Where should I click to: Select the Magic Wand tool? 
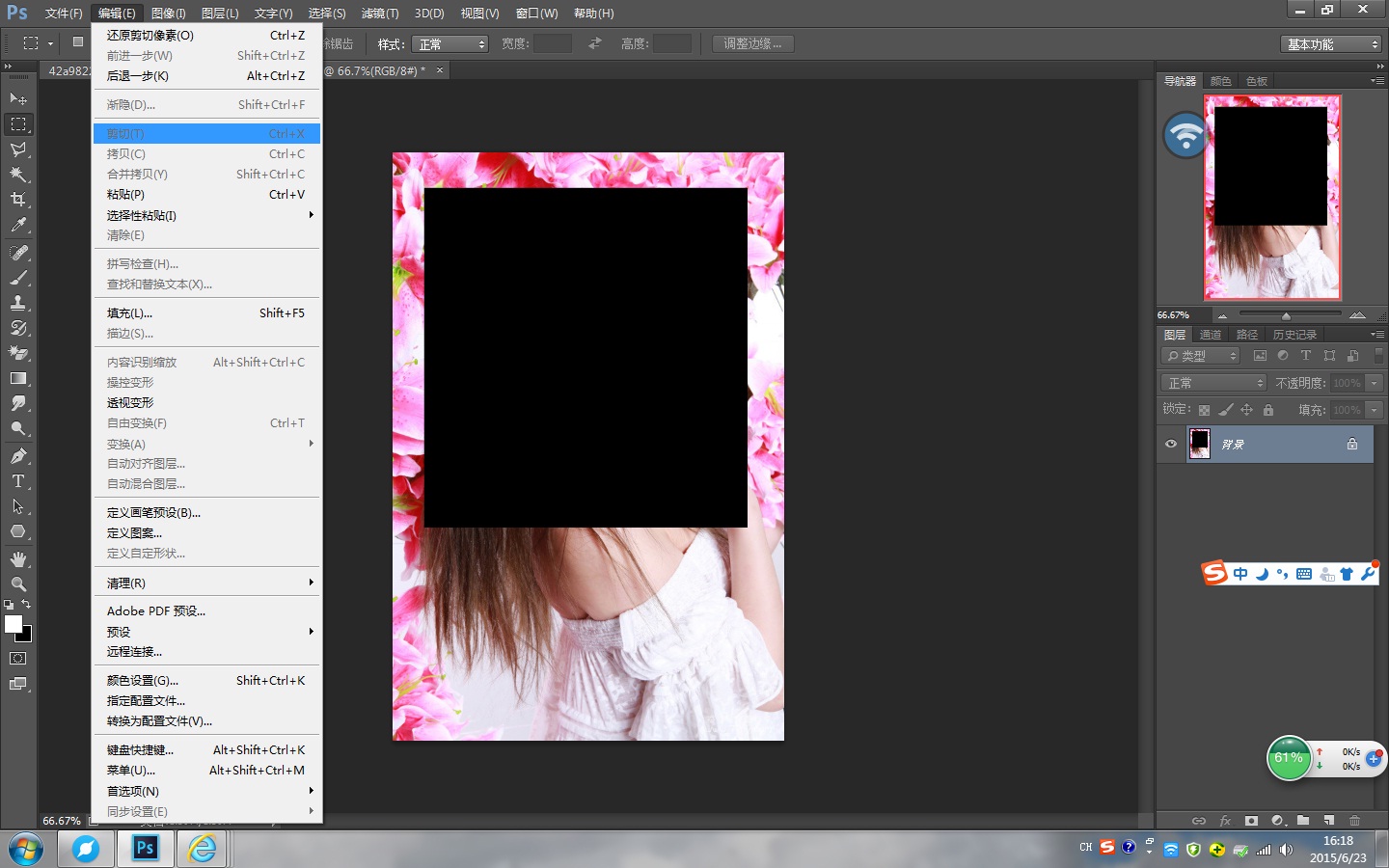18,175
